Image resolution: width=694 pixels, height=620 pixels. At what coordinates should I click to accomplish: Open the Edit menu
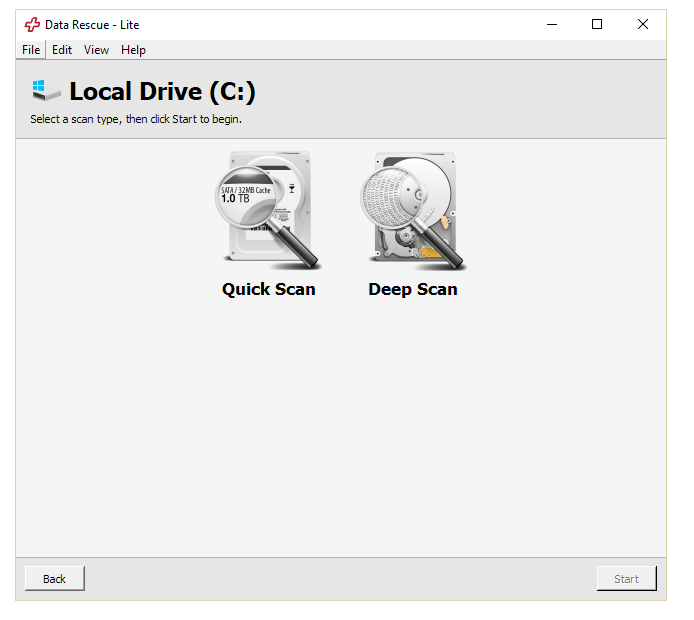coord(62,50)
